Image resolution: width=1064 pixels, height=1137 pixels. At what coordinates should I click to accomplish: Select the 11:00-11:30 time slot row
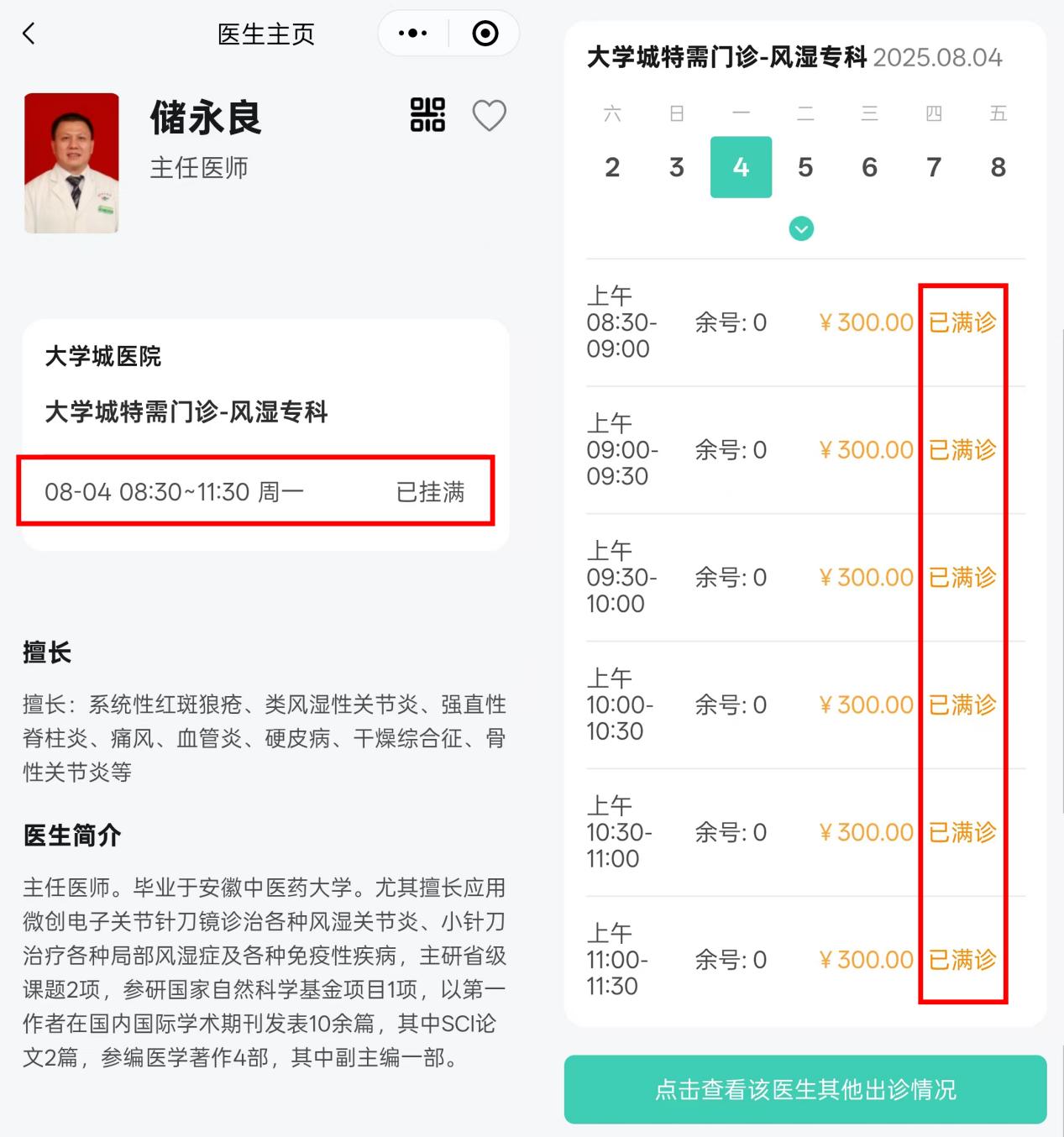coord(805,960)
